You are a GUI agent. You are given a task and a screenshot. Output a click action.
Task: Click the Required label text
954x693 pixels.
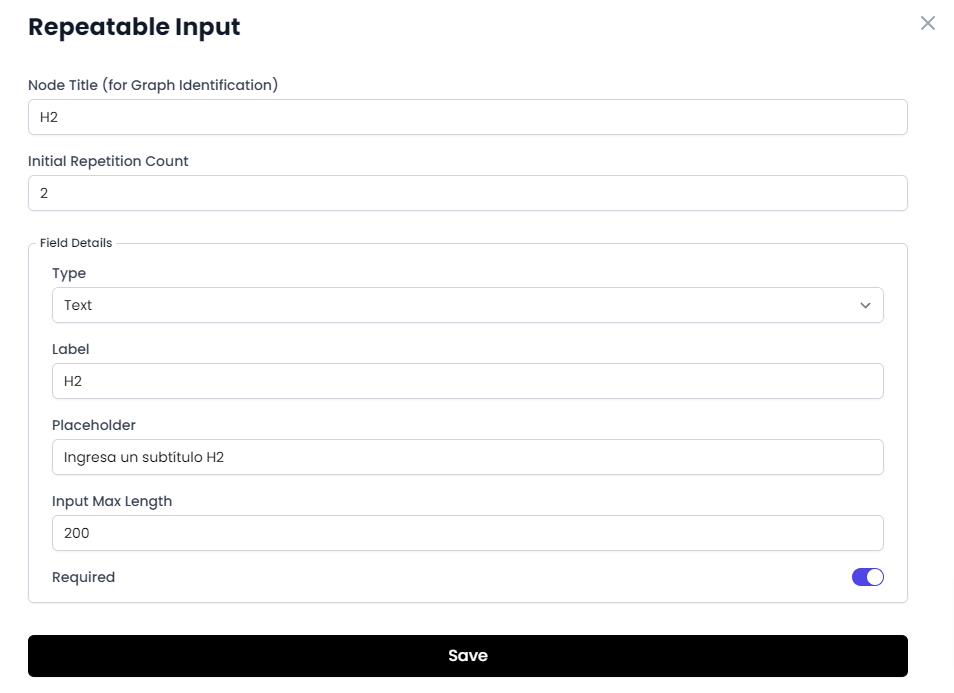(x=83, y=577)
